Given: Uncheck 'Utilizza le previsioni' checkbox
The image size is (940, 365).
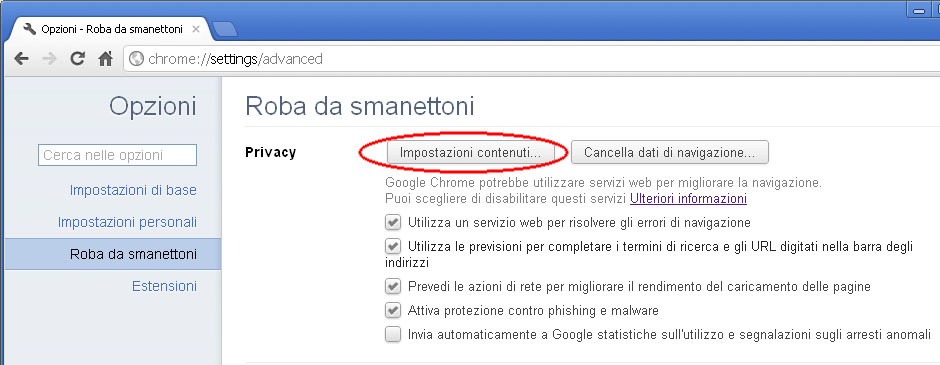Looking at the screenshot, I should pos(393,246).
